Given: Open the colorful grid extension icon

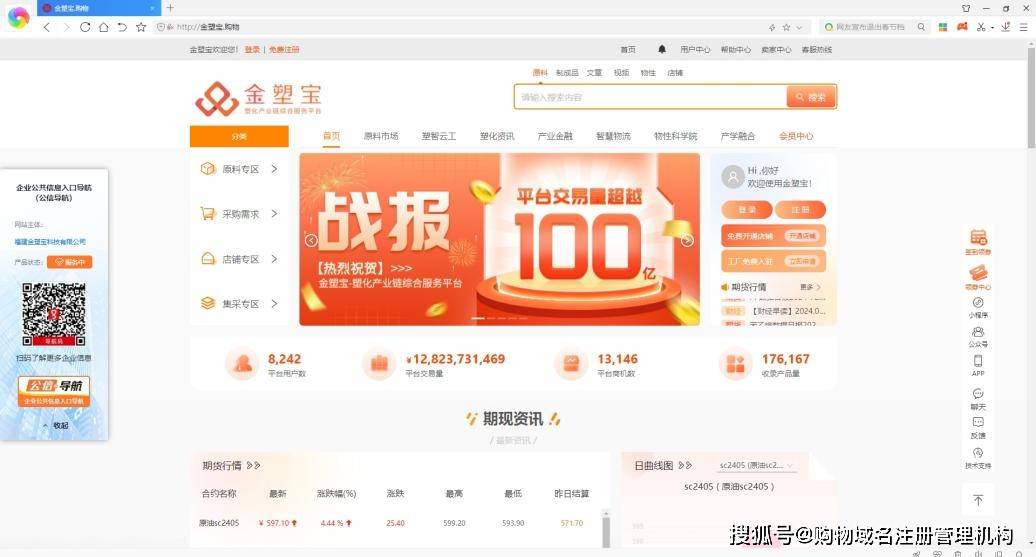Looking at the screenshot, I should [943, 27].
